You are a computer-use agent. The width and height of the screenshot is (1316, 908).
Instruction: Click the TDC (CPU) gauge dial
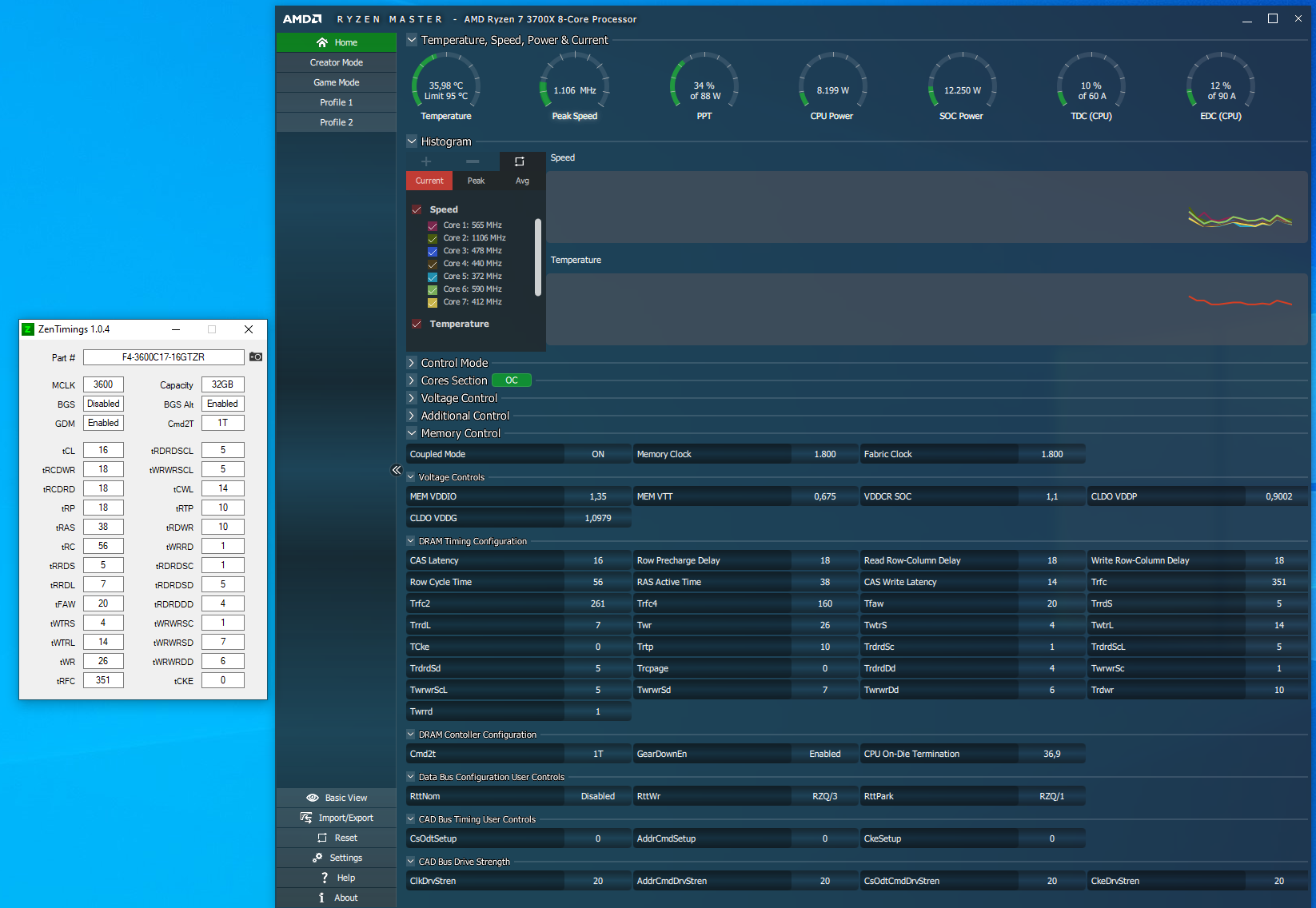pyautogui.click(x=1091, y=82)
